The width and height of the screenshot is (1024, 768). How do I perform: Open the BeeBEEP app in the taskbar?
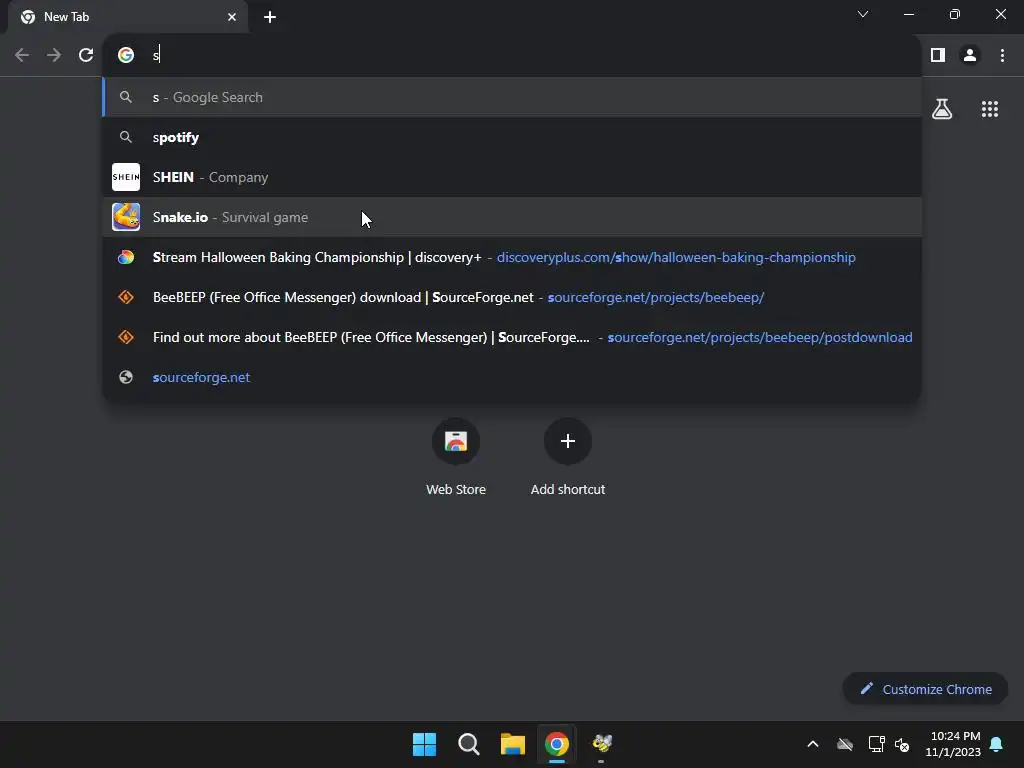click(601, 744)
